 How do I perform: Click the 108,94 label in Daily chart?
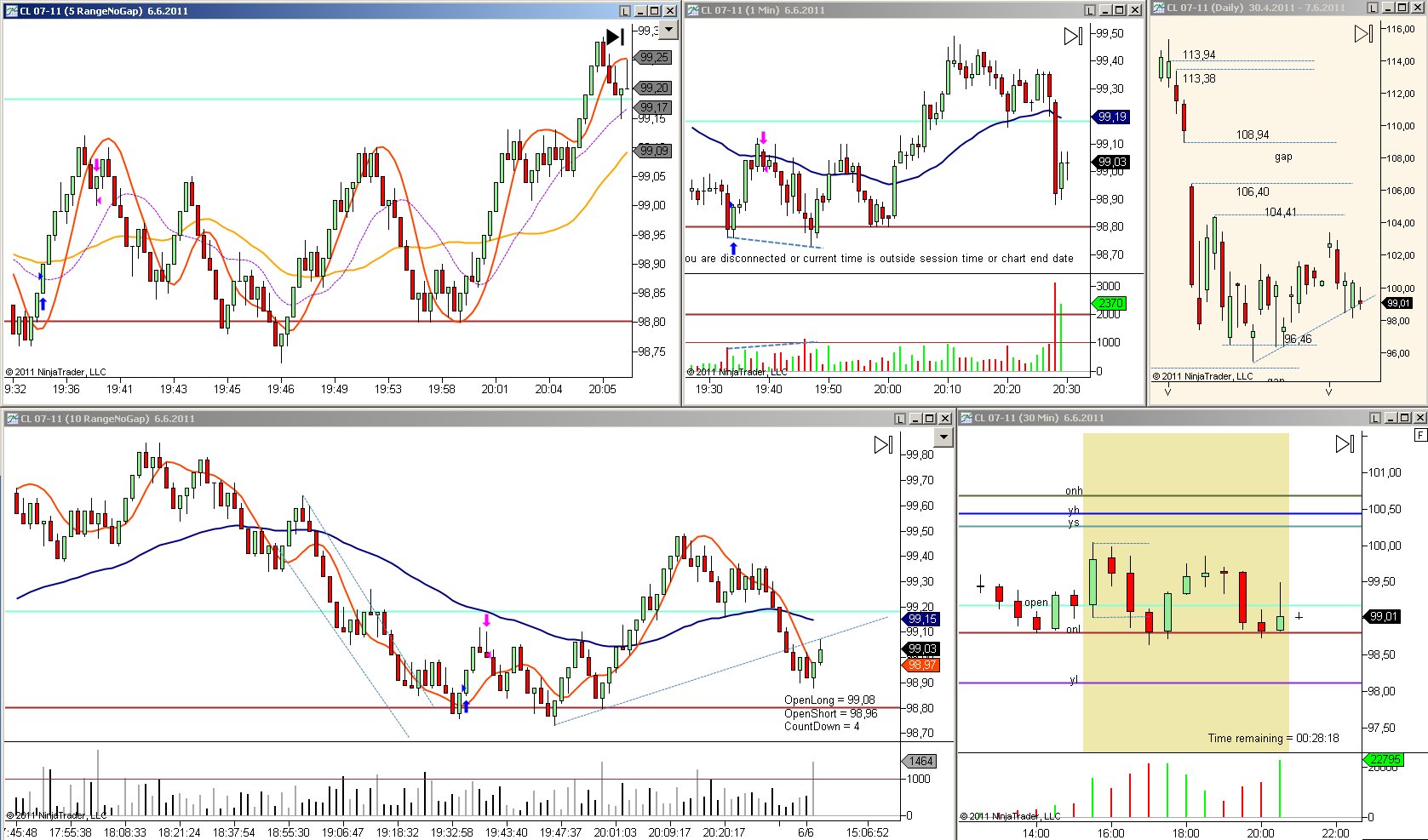click(x=1253, y=134)
